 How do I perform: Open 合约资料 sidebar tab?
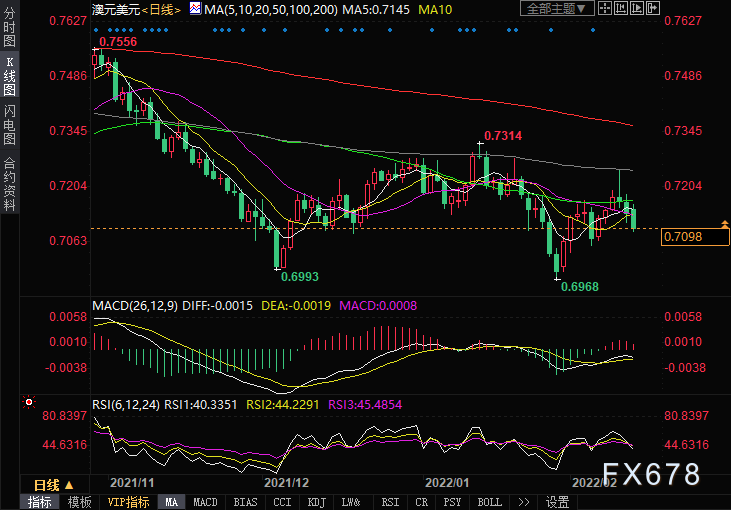(x=9, y=184)
